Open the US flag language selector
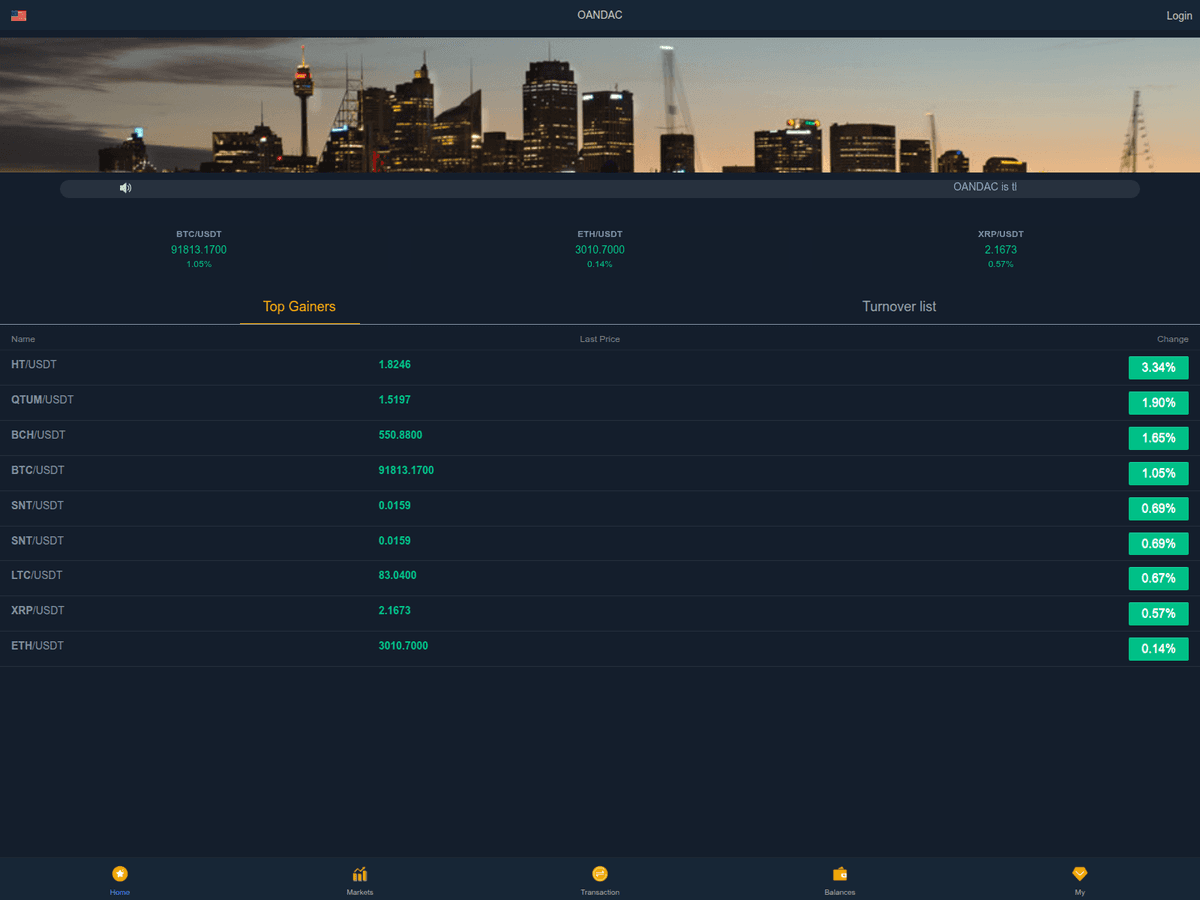 tap(18, 16)
